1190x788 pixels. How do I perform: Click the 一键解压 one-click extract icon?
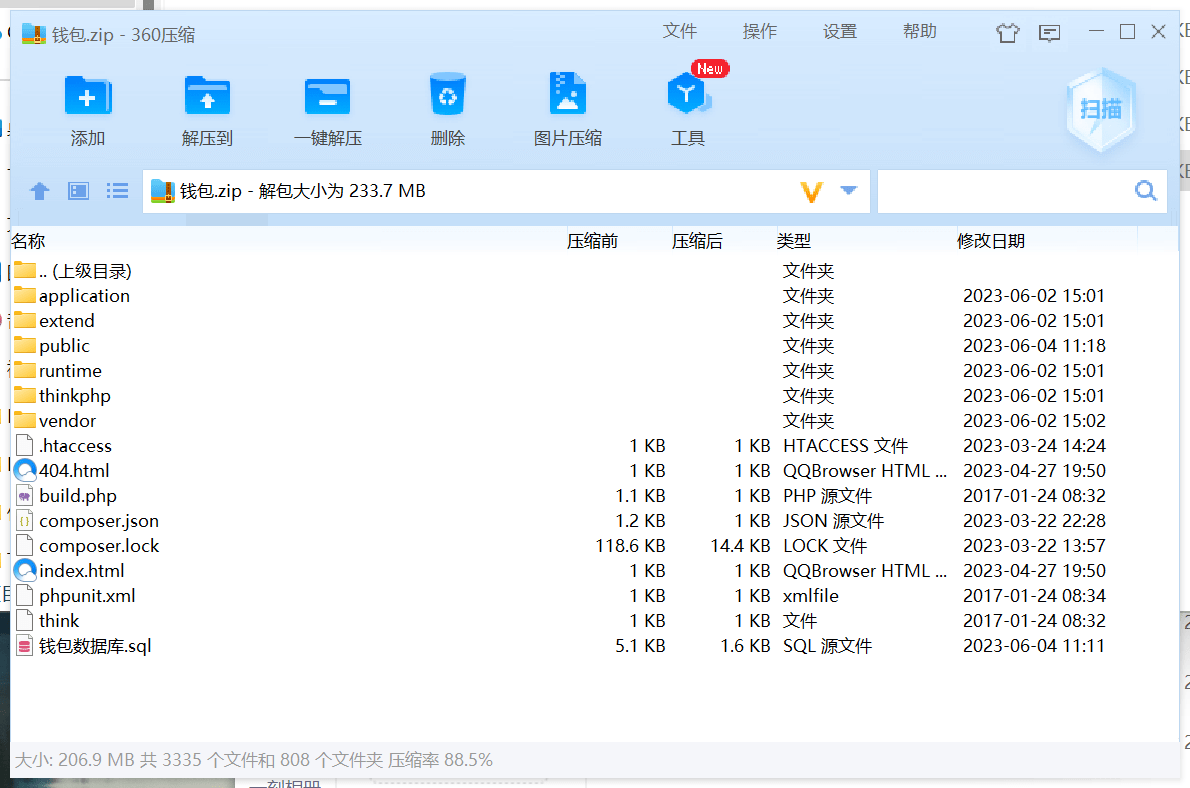coord(327,98)
